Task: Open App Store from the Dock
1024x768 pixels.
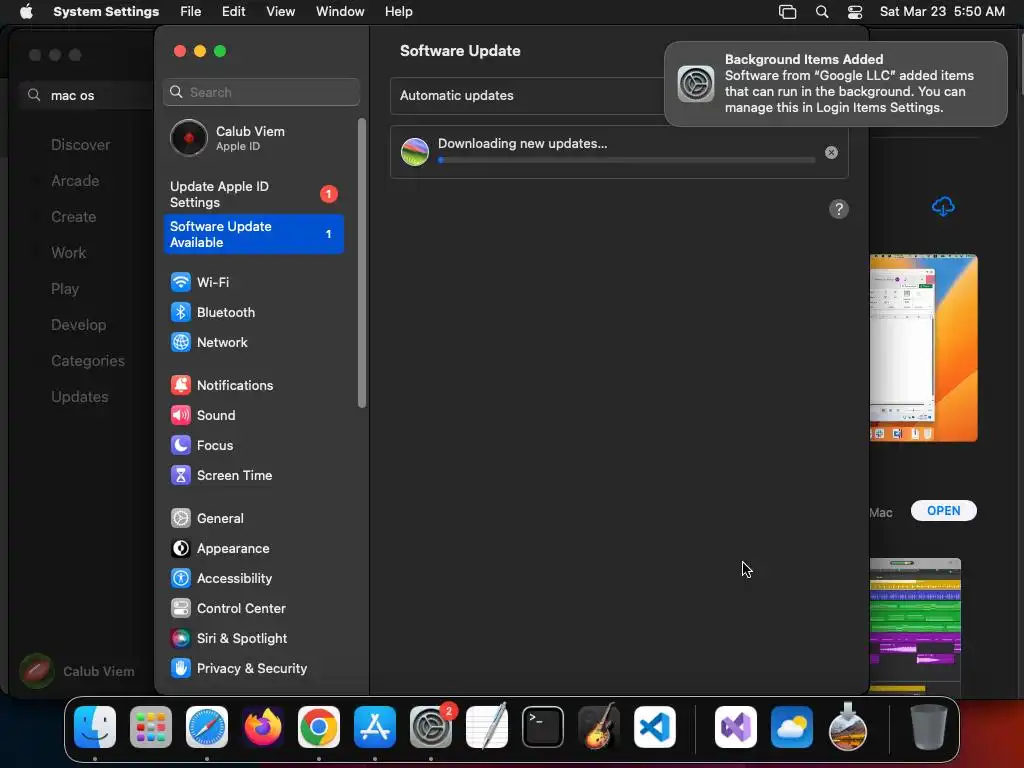Action: tap(375, 727)
